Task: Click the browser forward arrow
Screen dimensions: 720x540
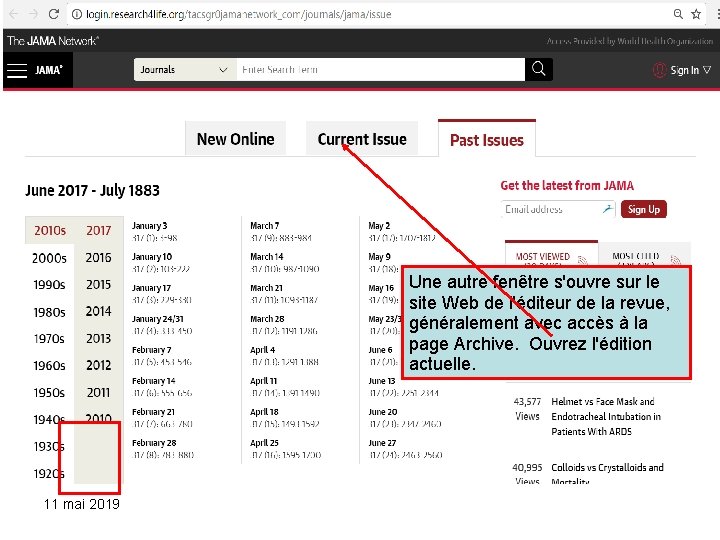Action: tap(33, 14)
